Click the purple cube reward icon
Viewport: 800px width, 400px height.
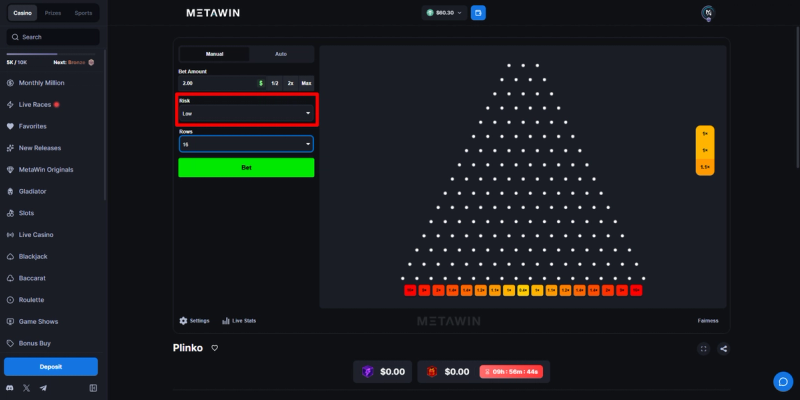pyautogui.click(x=367, y=372)
